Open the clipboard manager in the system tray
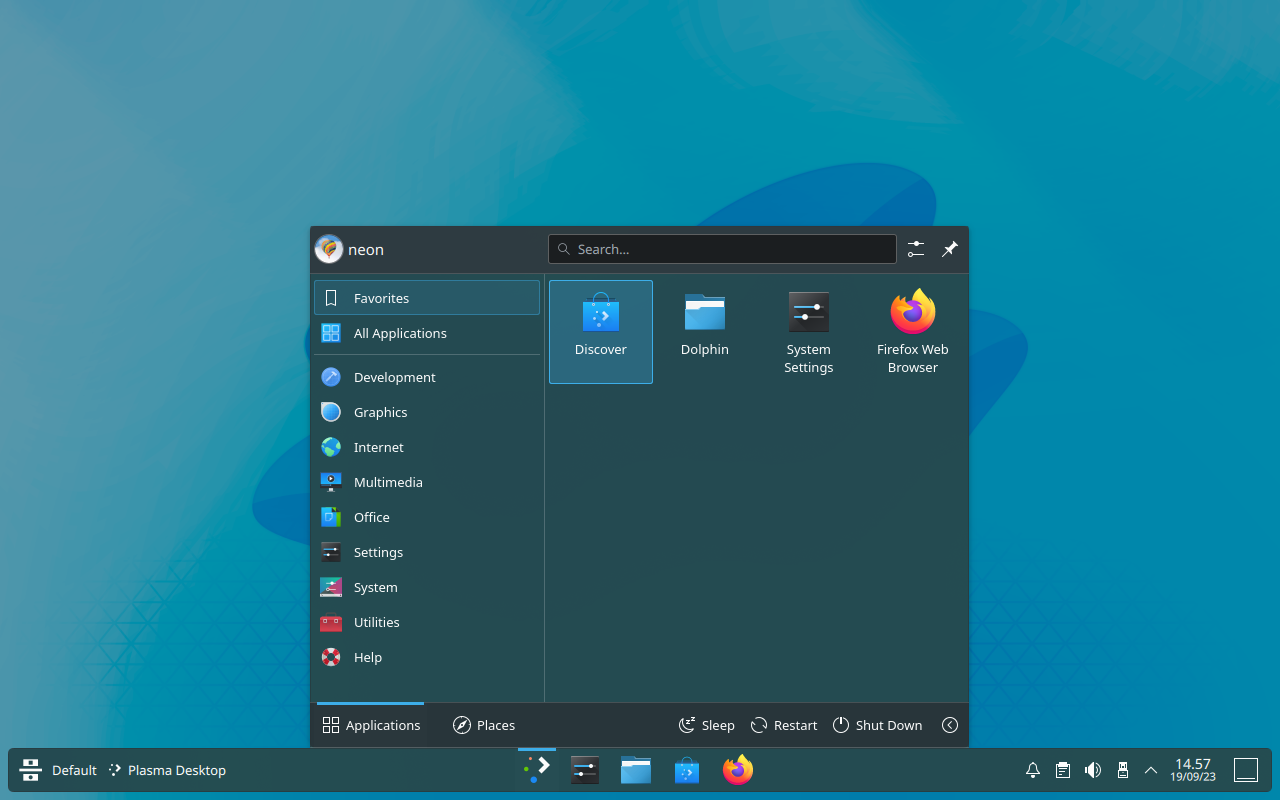The height and width of the screenshot is (800, 1280). tap(1062, 770)
